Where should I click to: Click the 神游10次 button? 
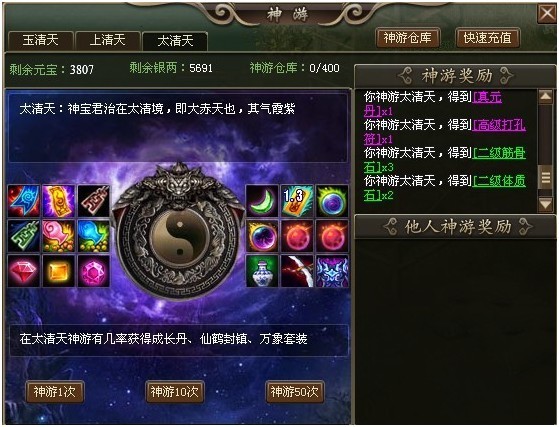tap(175, 392)
